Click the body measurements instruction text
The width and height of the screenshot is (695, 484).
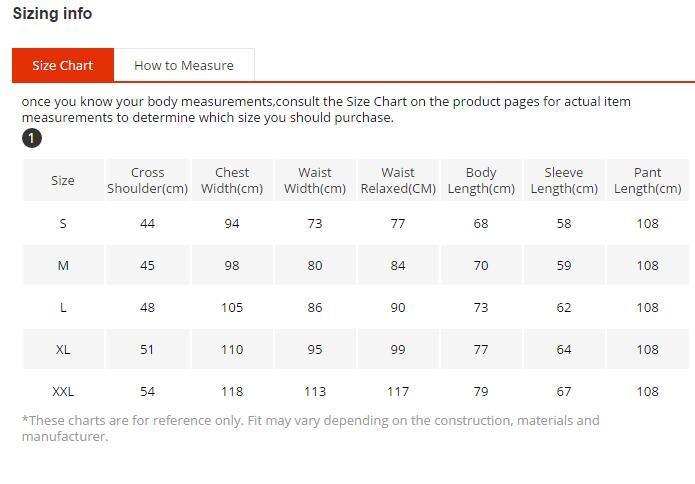click(326, 109)
